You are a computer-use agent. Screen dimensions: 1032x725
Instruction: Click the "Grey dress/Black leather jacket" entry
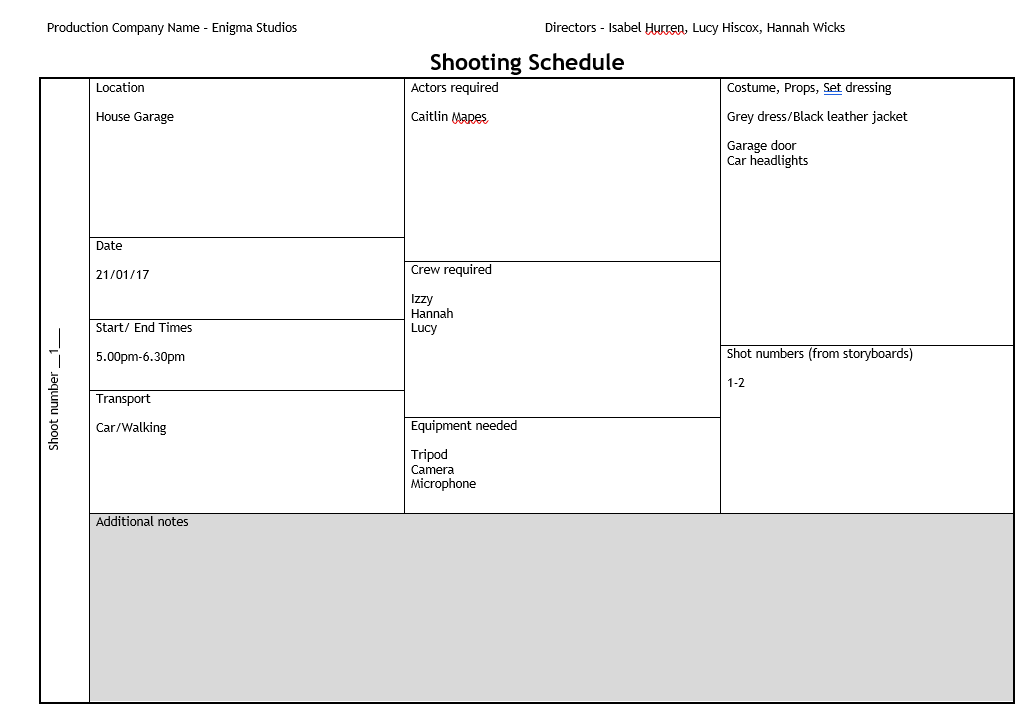click(x=817, y=117)
